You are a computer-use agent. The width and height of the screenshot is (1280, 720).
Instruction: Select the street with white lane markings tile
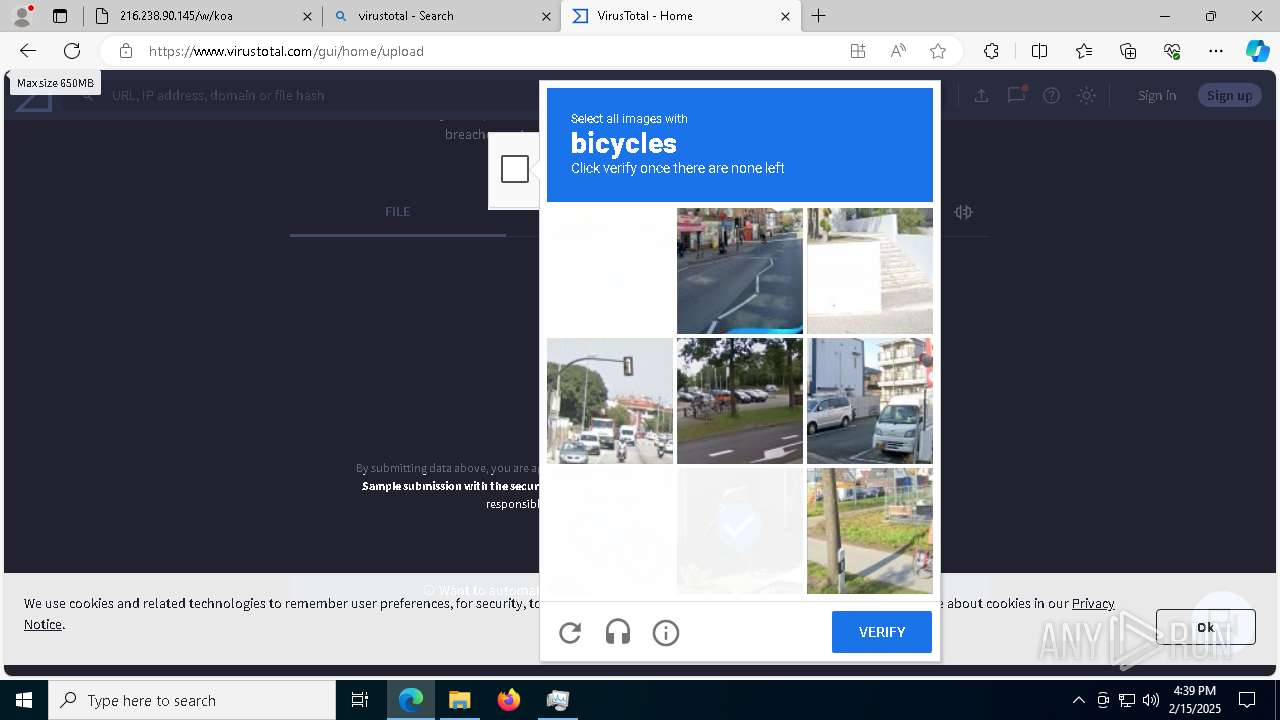(740, 271)
